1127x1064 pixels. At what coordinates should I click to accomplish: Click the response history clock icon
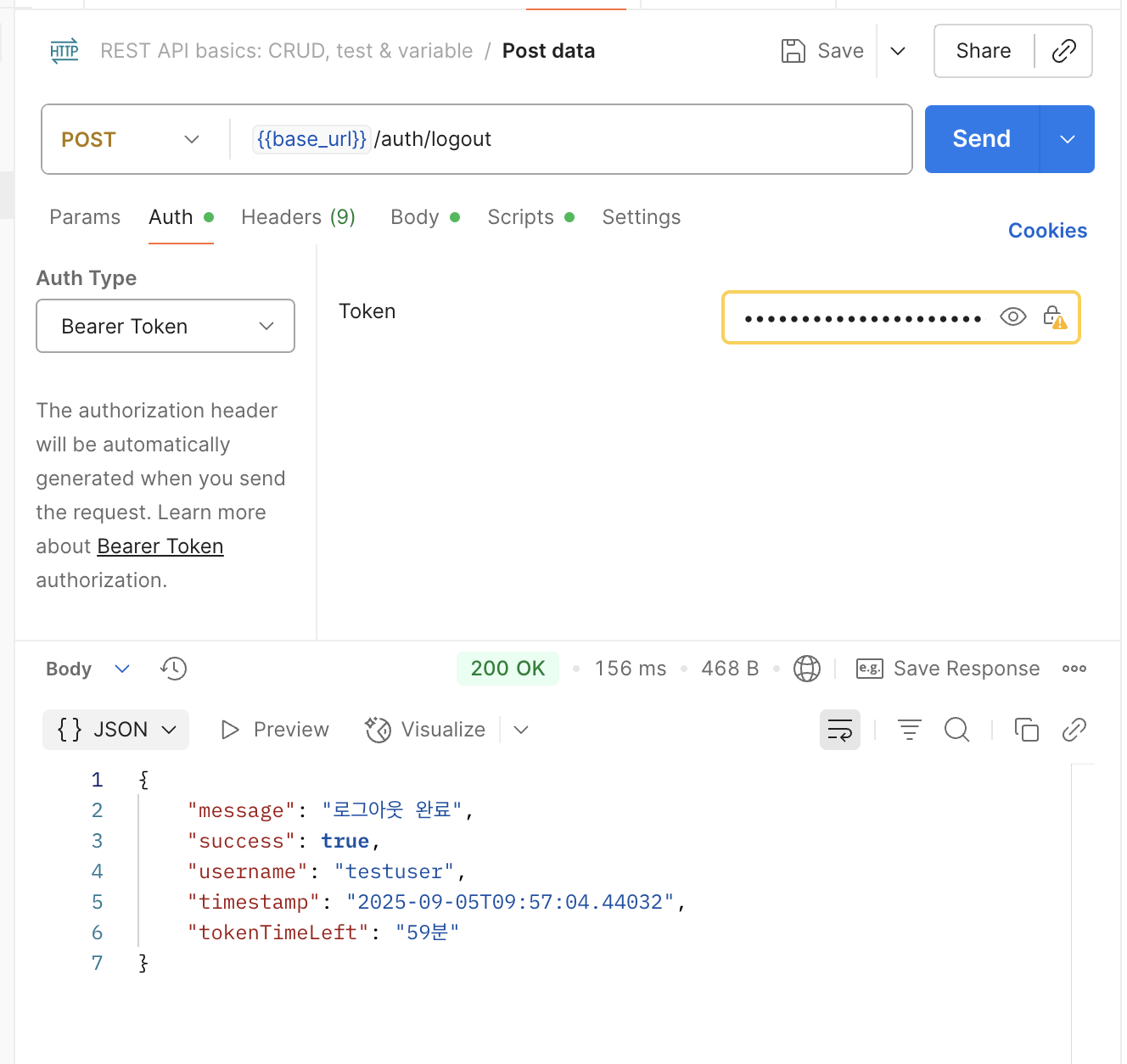[173, 669]
